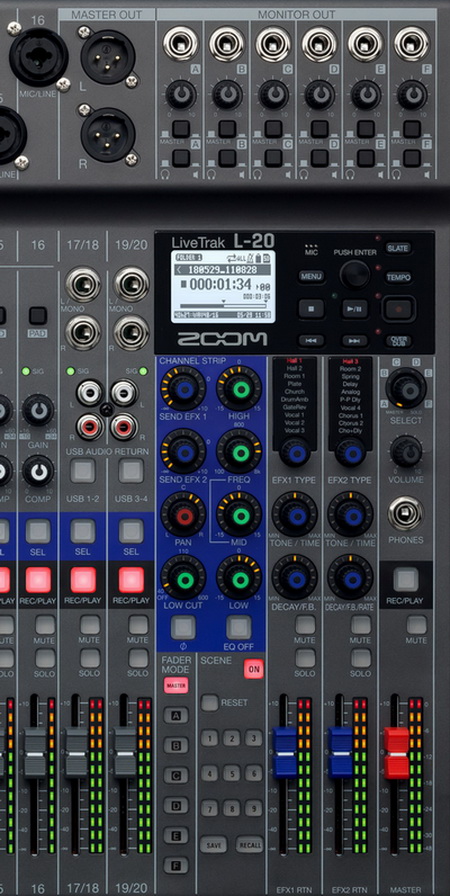Switch fader mode to mix A
This screenshot has width=450, height=896.
click(176, 715)
